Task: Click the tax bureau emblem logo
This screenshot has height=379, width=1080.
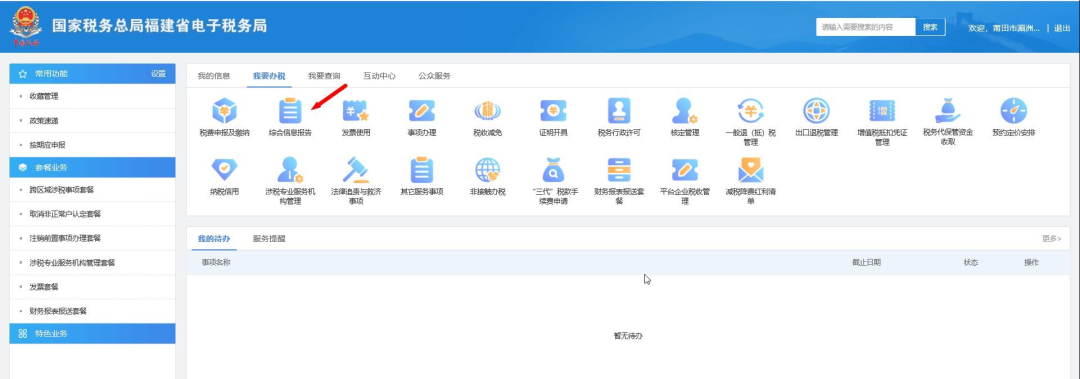Action: (x=25, y=26)
